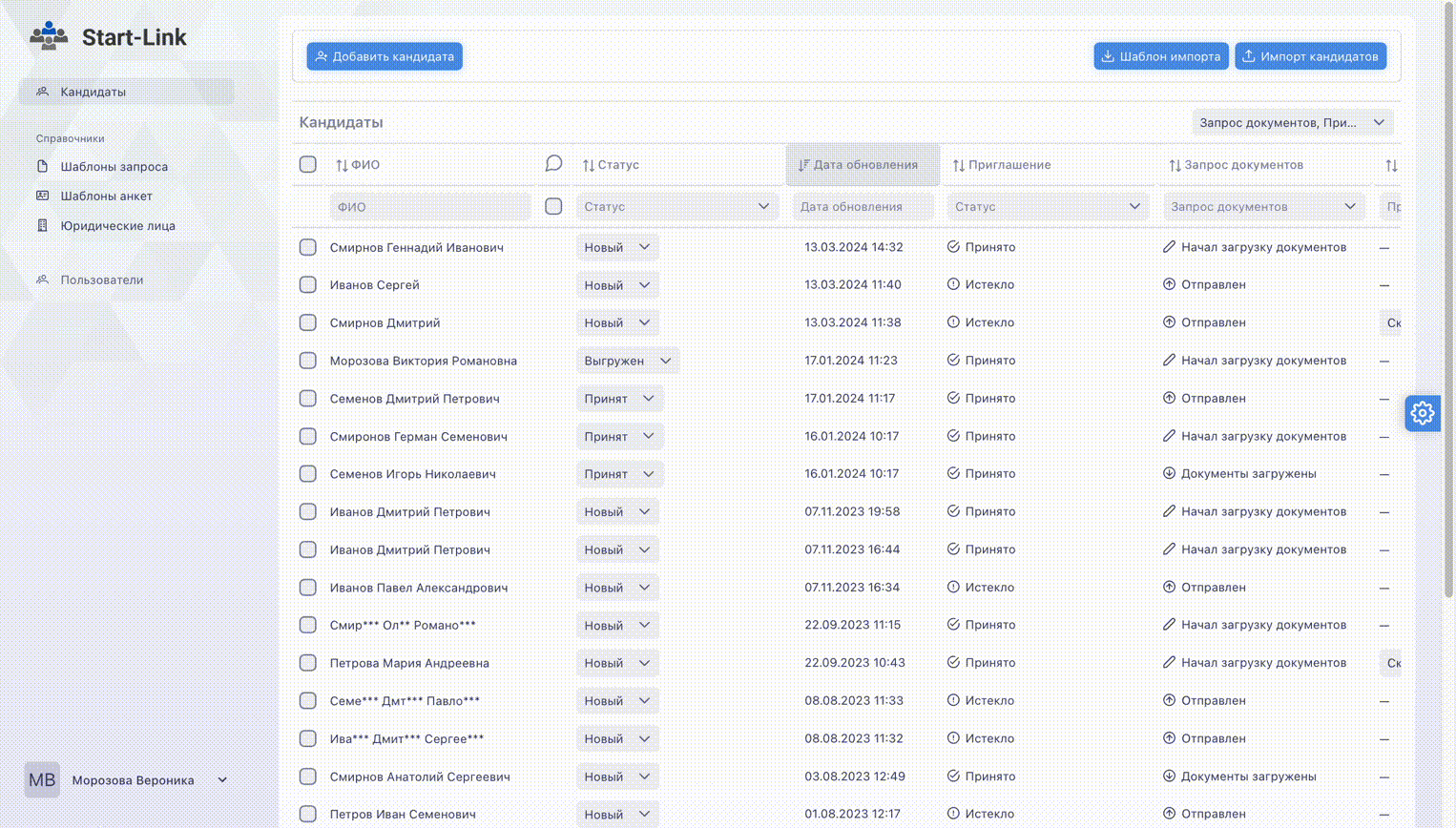This screenshot has width=1456, height=828.
Task: Open the Кандидаты sidebar section
Action: tap(126, 92)
